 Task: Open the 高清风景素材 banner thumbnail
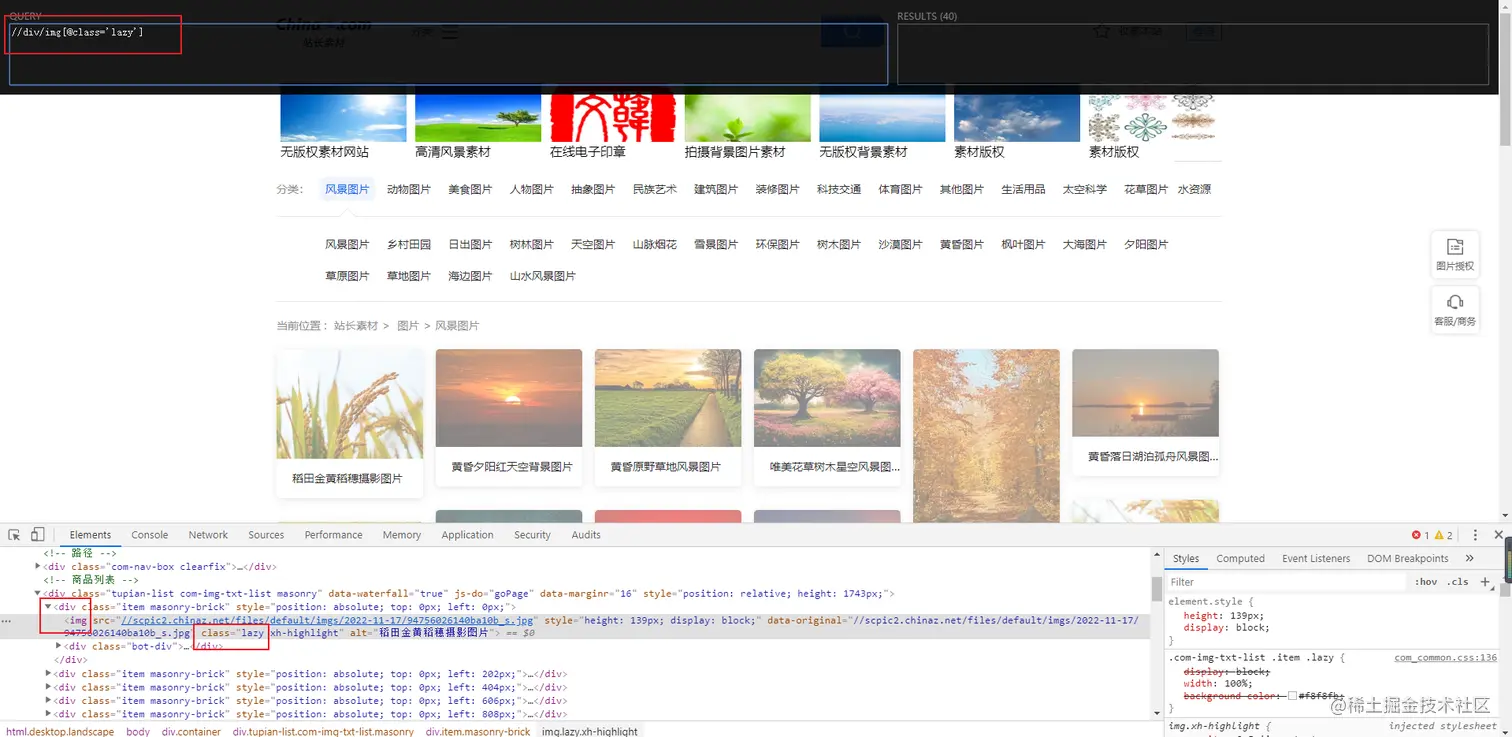[x=478, y=118]
